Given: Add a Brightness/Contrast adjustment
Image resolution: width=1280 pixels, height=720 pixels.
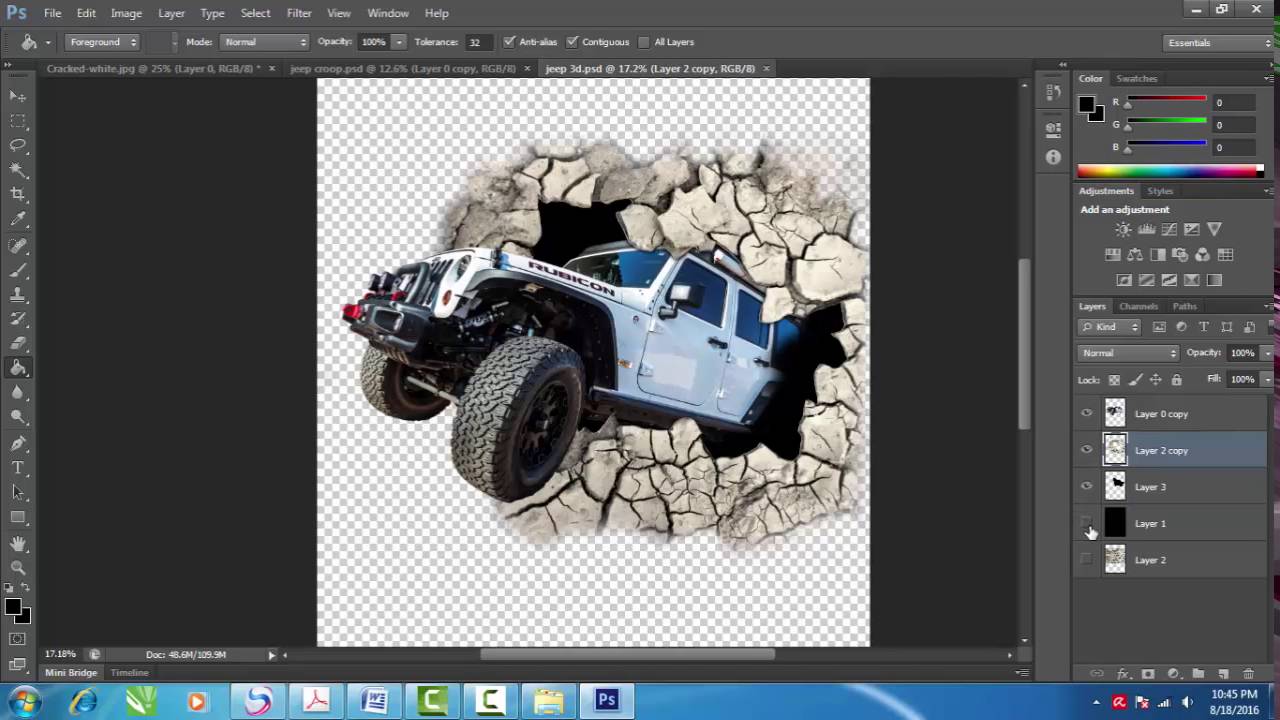Looking at the screenshot, I should [1124, 230].
